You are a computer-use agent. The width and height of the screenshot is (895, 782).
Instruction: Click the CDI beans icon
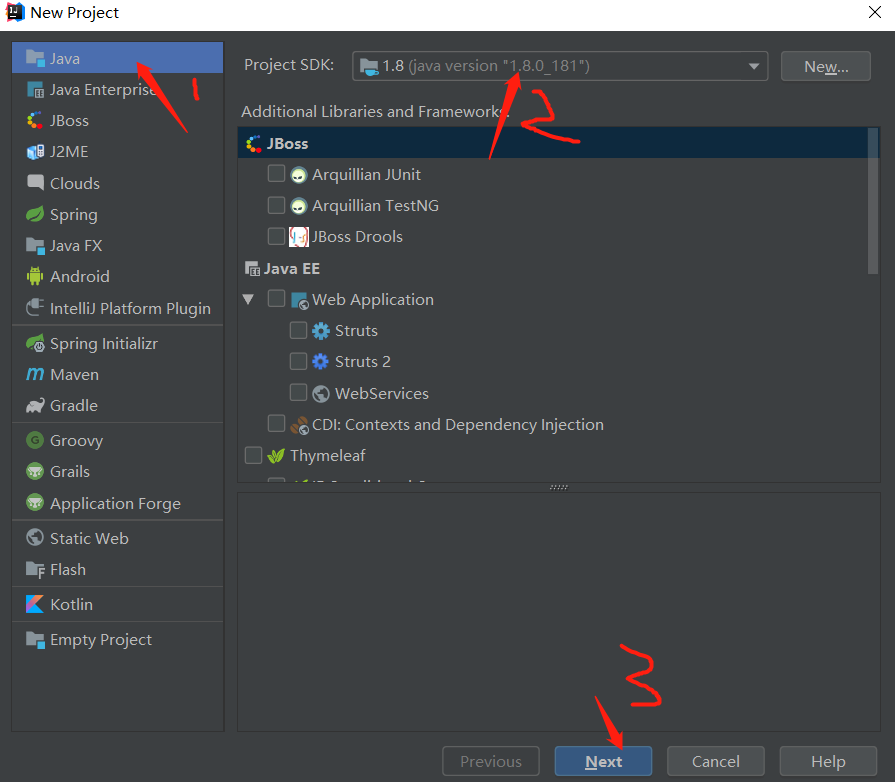(x=299, y=425)
